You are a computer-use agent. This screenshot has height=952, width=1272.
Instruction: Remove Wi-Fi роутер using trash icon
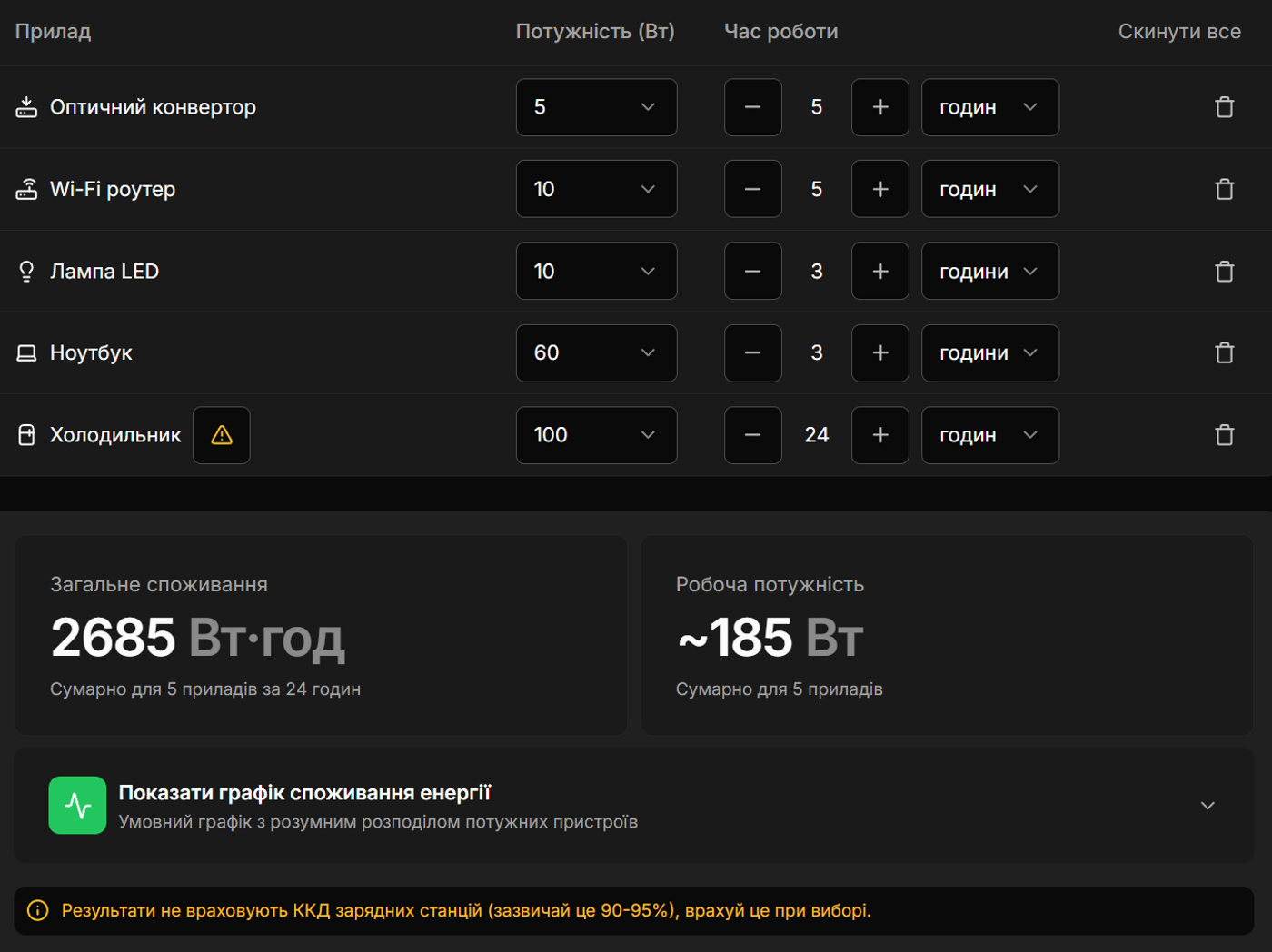pyautogui.click(x=1224, y=189)
